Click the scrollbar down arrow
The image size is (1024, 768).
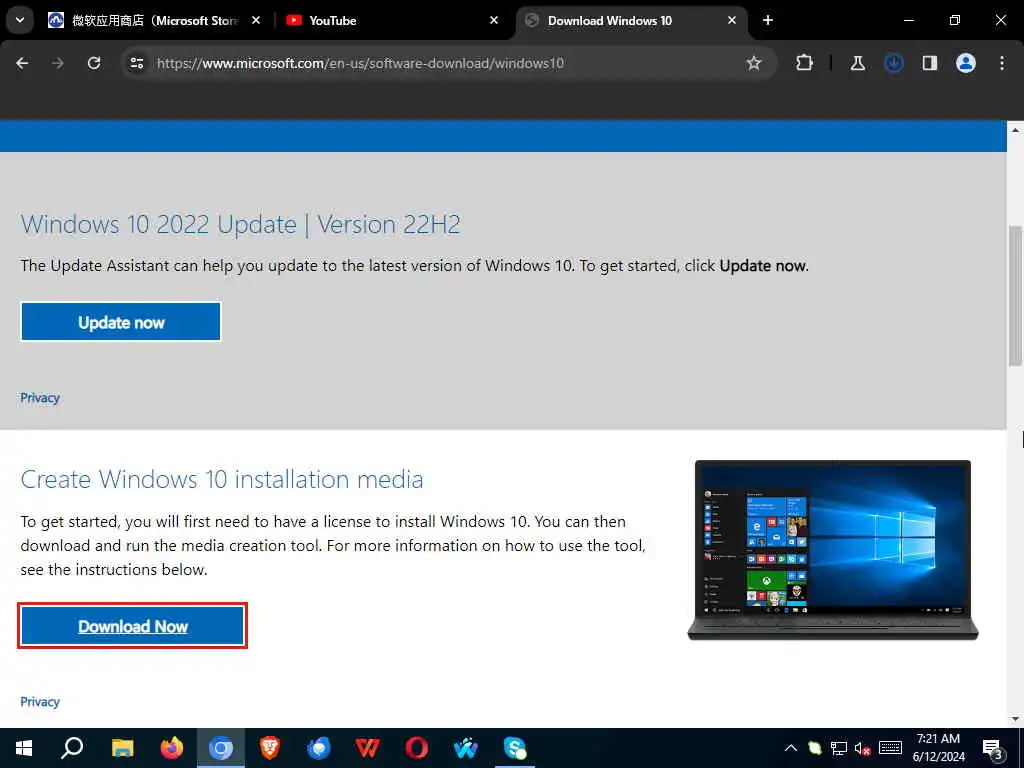coord(1015,720)
